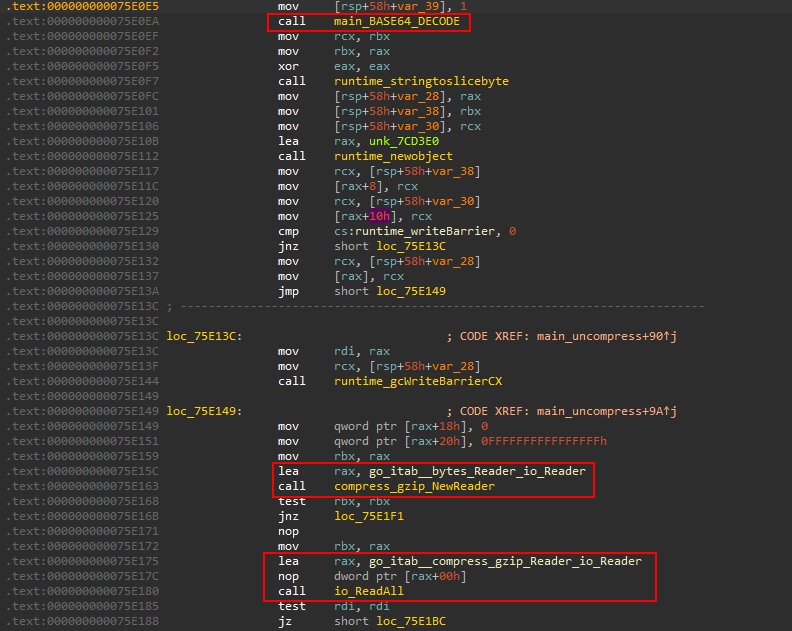The image size is (792, 631).
Task: Open runtime_gcWriteBarrierCX call target
Action: (418, 381)
